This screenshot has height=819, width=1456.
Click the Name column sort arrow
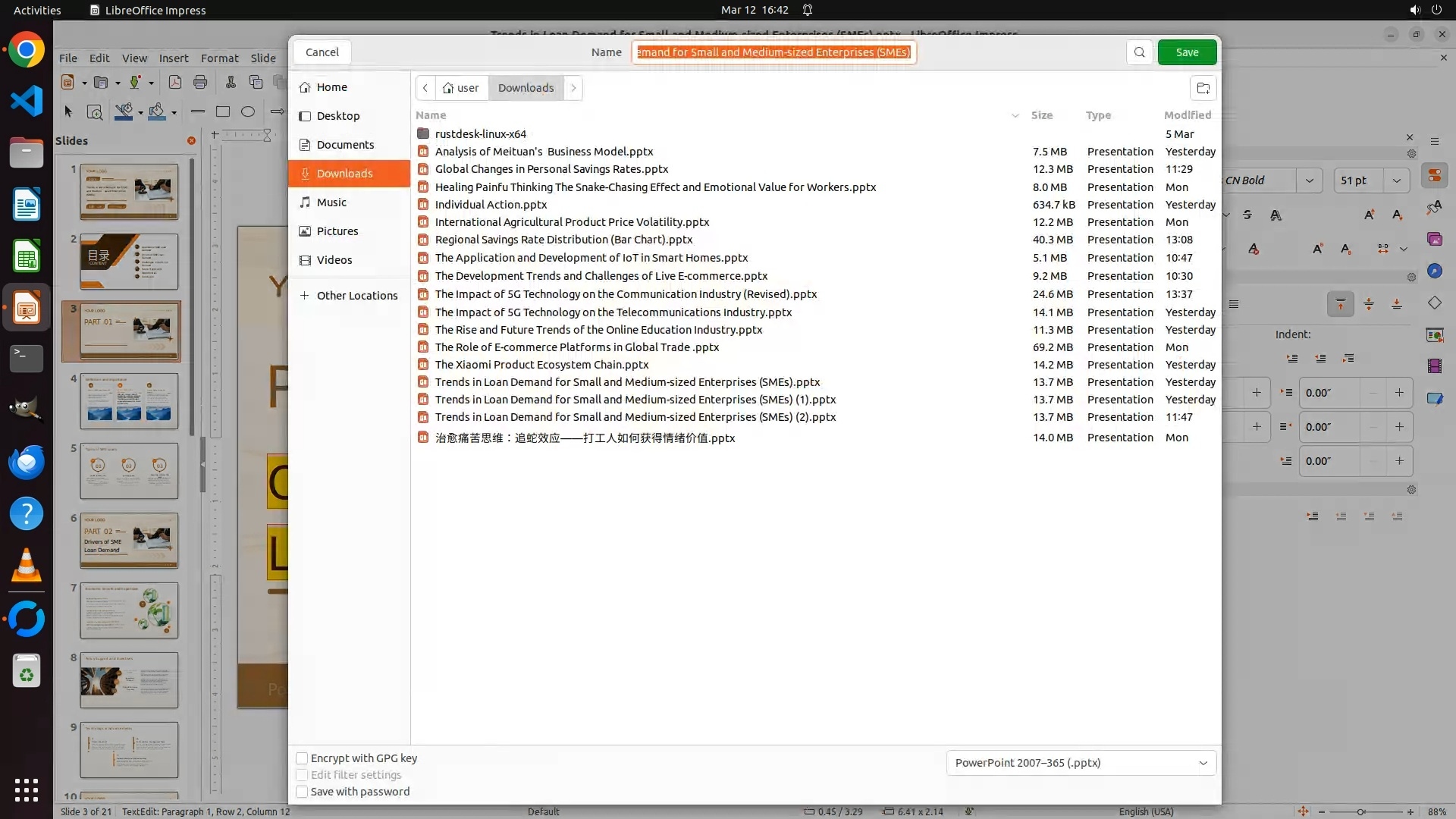(x=1015, y=115)
